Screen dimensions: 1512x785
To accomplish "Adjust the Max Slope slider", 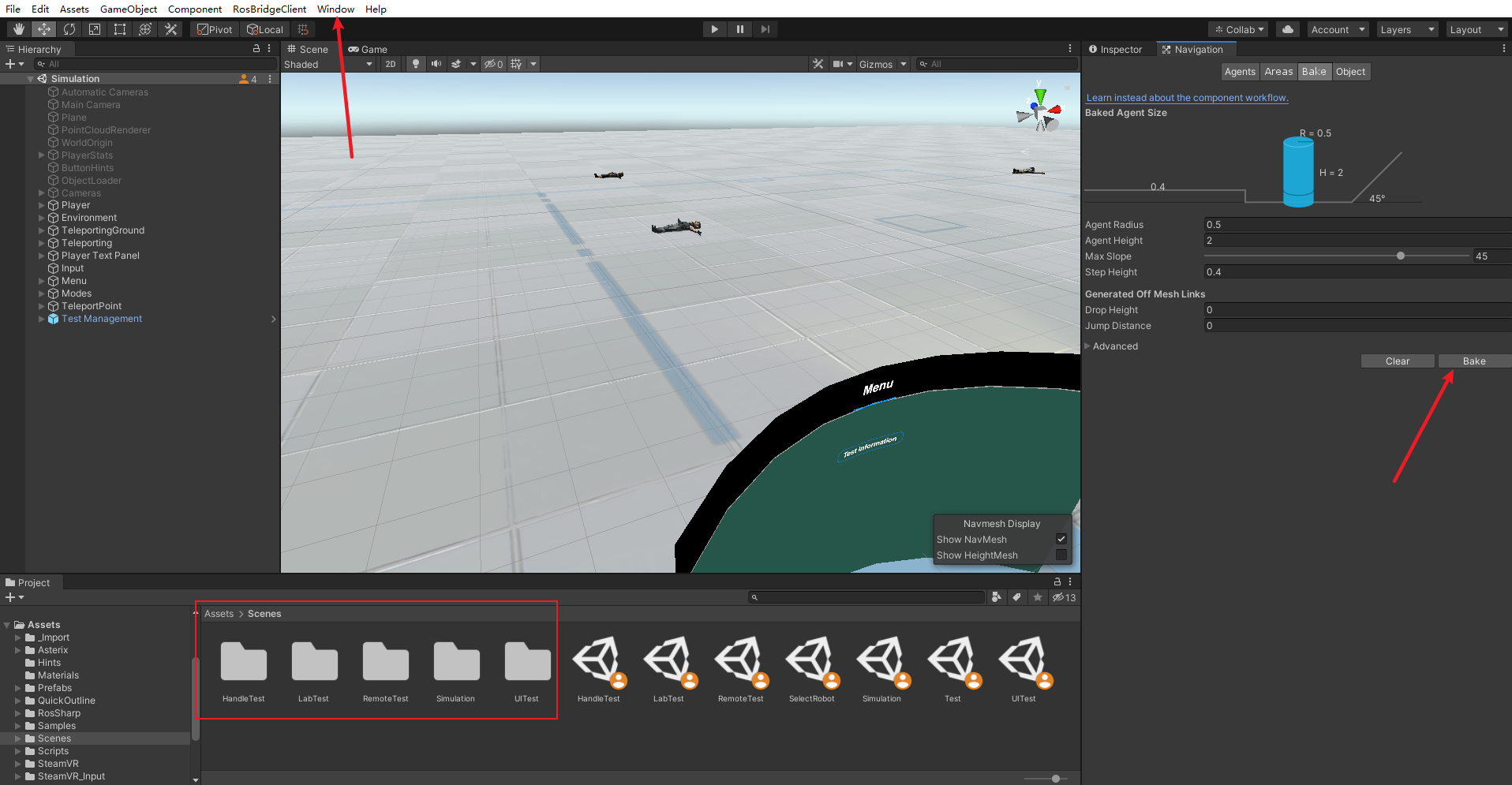I will (1401, 256).
